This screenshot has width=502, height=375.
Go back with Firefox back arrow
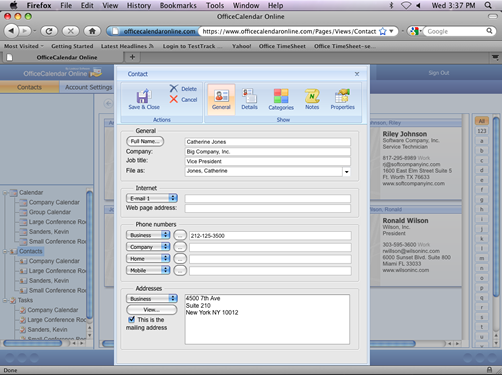coord(11,31)
